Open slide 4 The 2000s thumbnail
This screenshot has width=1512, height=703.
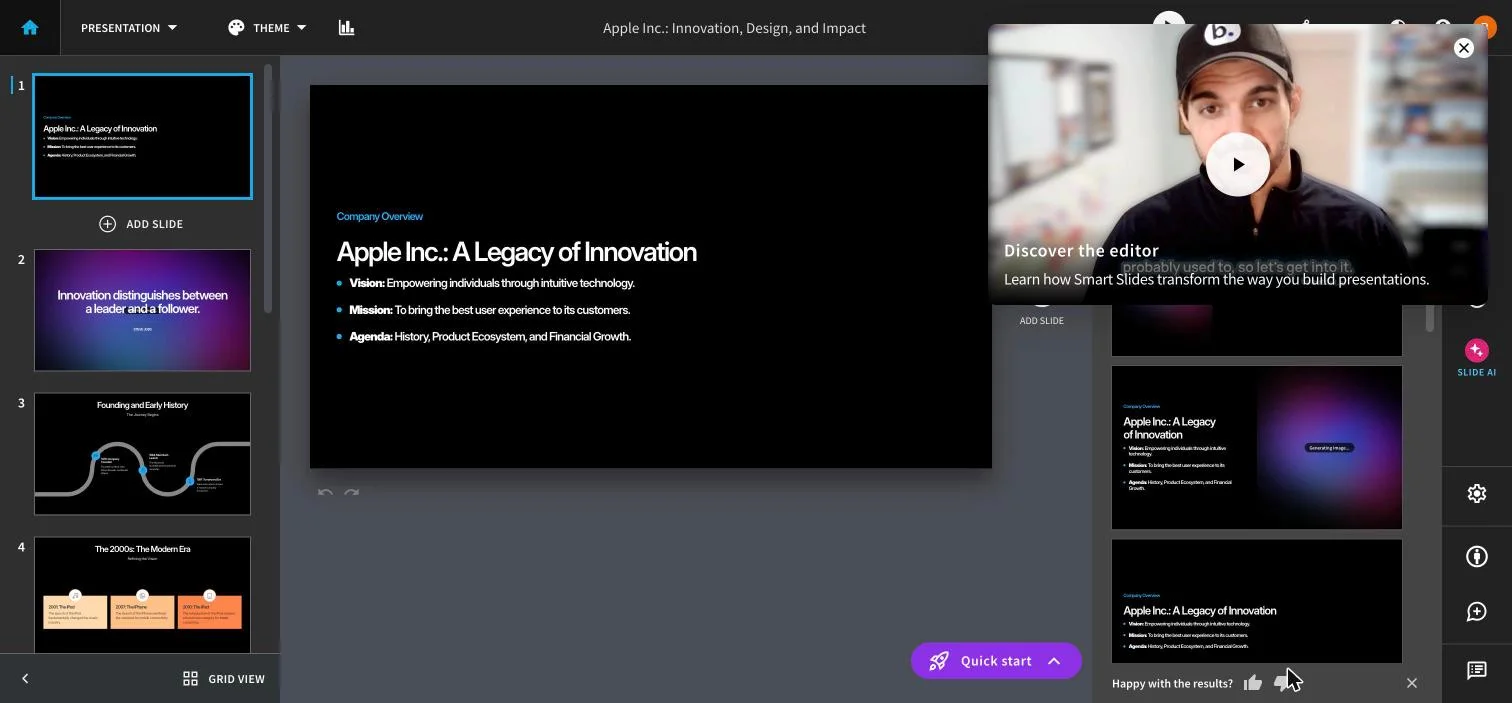click(142, 593)
